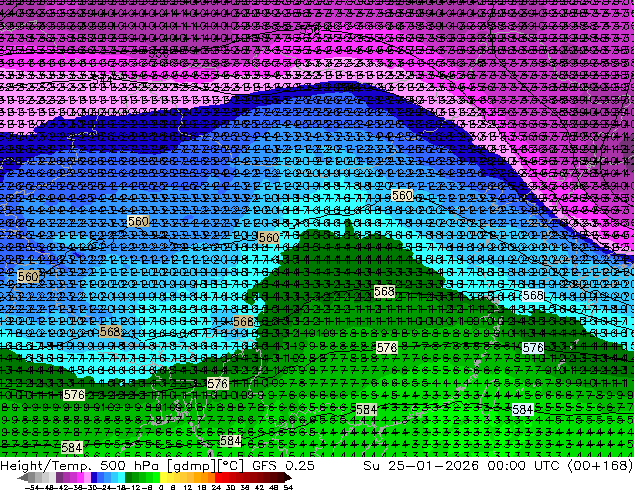634x490 pixels.
Task: Click the pale-blue 568 contour label
Action: [533, 296]
